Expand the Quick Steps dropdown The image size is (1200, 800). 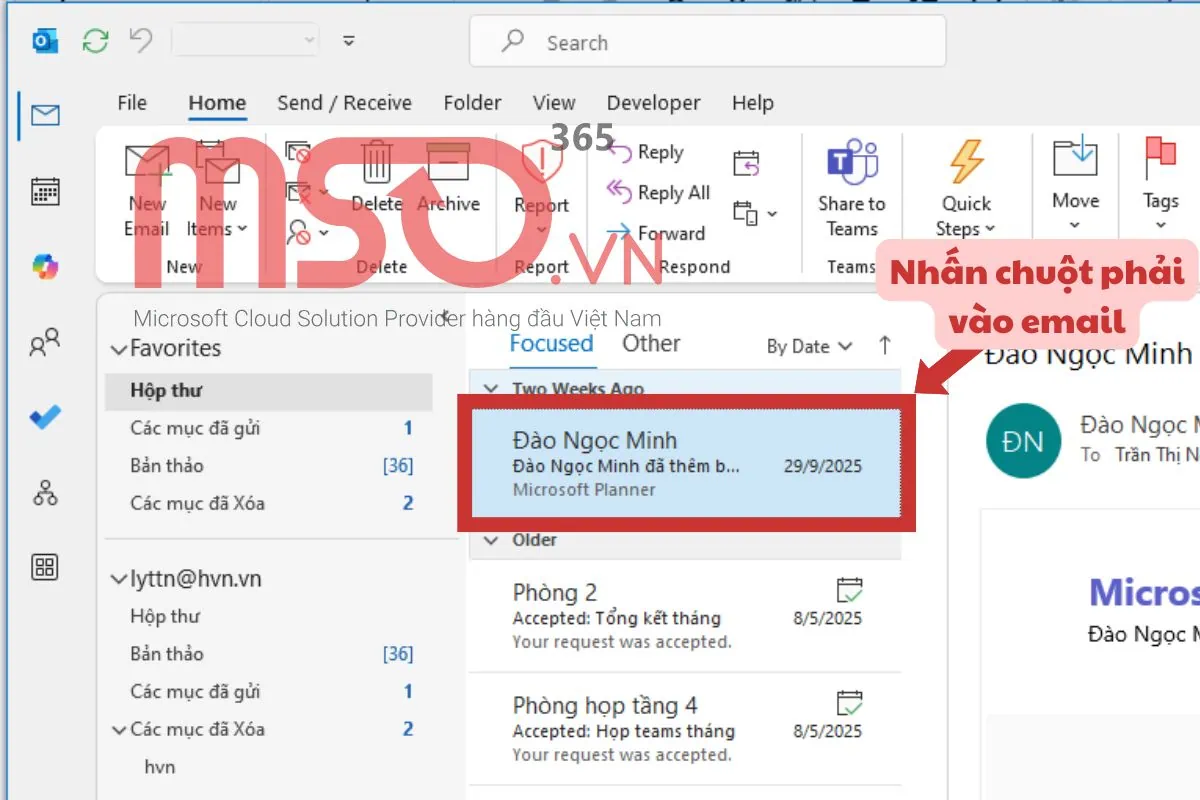966,229
